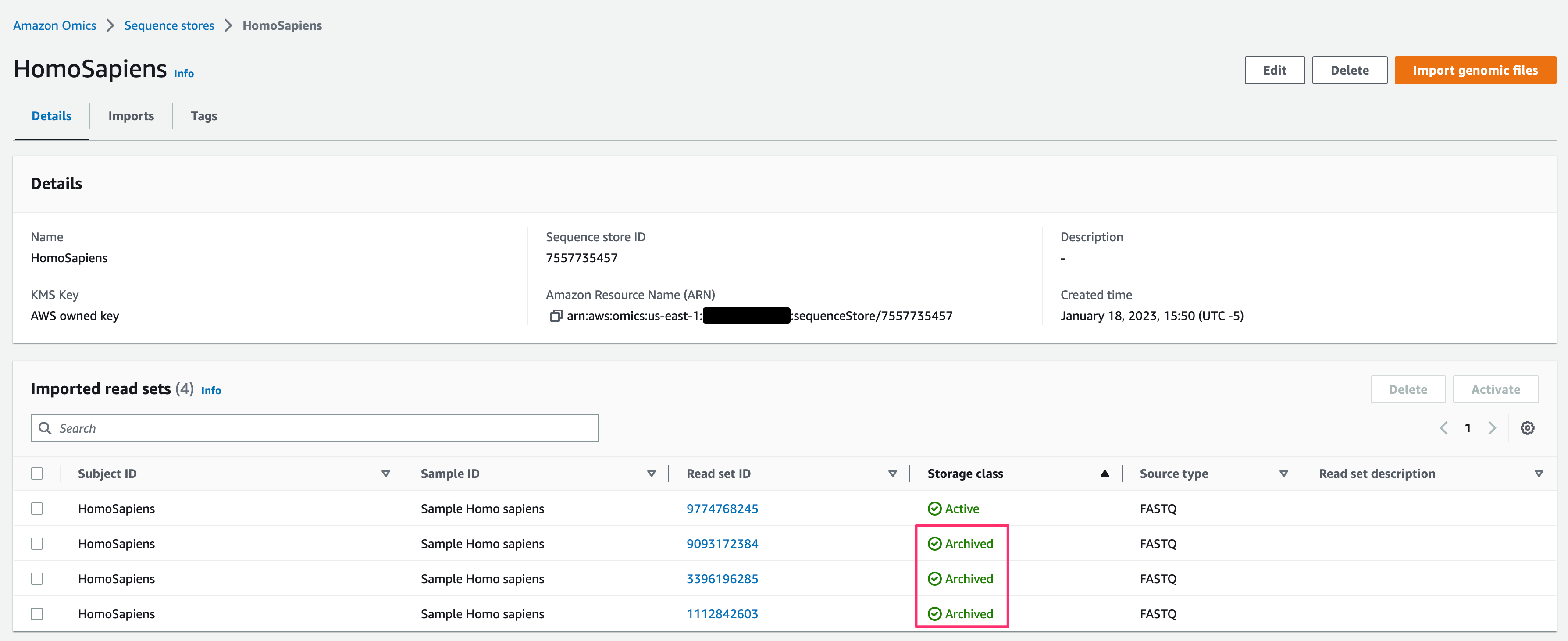Click the Details panel heading
Viewport: 1568px width, 641px height.
[x=57, y=184]
